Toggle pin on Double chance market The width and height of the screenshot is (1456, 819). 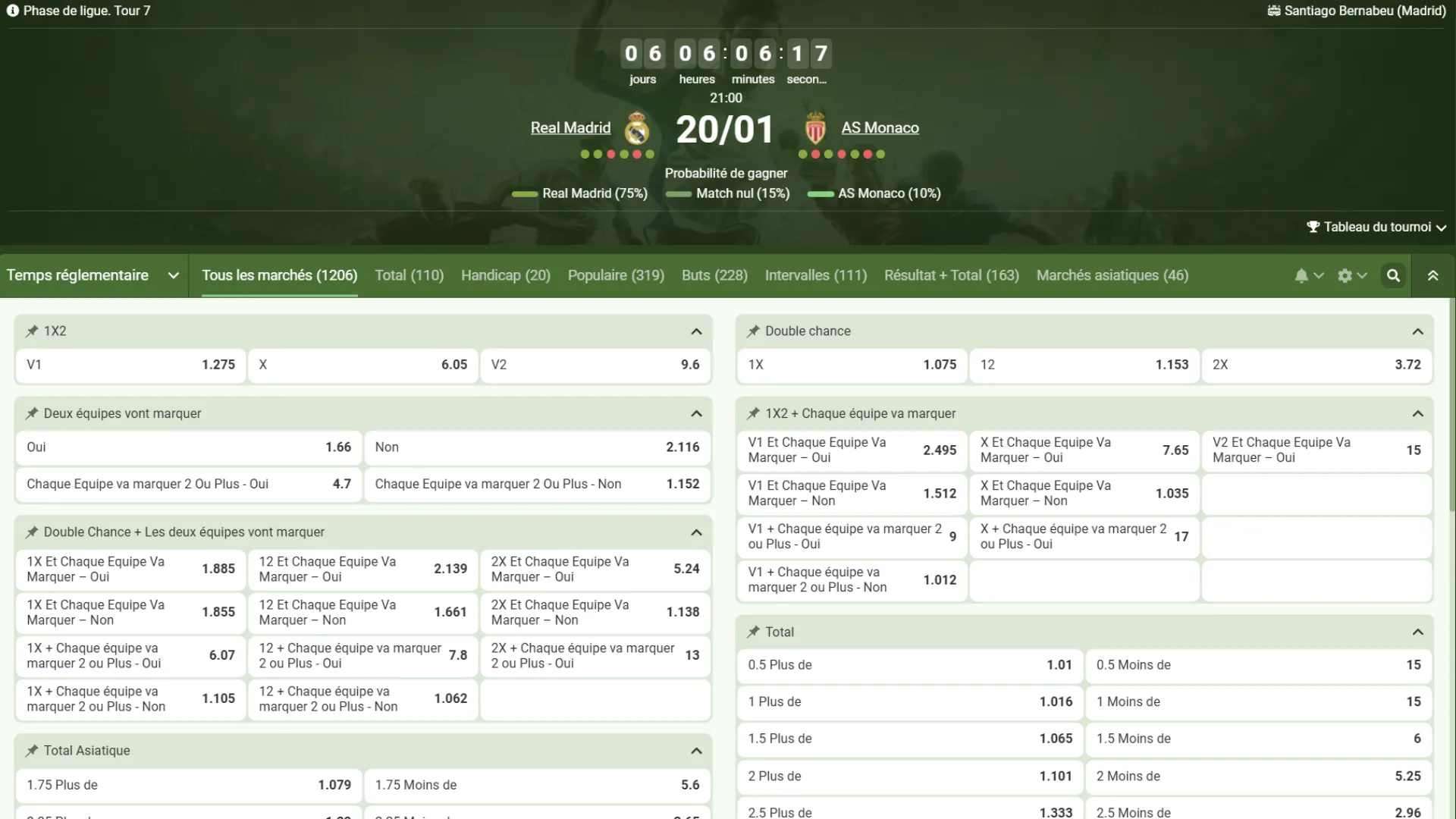pyautogui.click(x=753, y=331)
